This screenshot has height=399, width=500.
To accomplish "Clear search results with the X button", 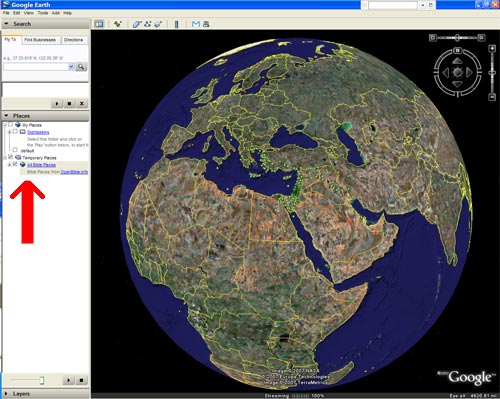I will click(x=82, y=103).
